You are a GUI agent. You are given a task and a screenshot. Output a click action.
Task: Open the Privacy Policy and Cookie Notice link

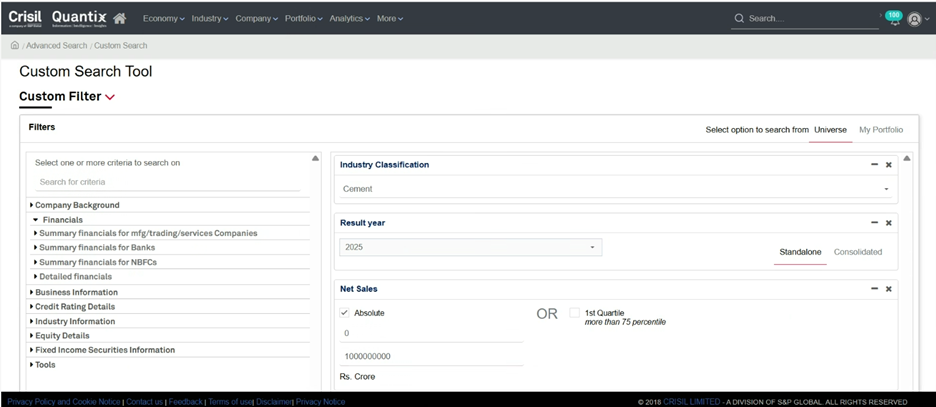pyautogui.click(x=64, y=402)
